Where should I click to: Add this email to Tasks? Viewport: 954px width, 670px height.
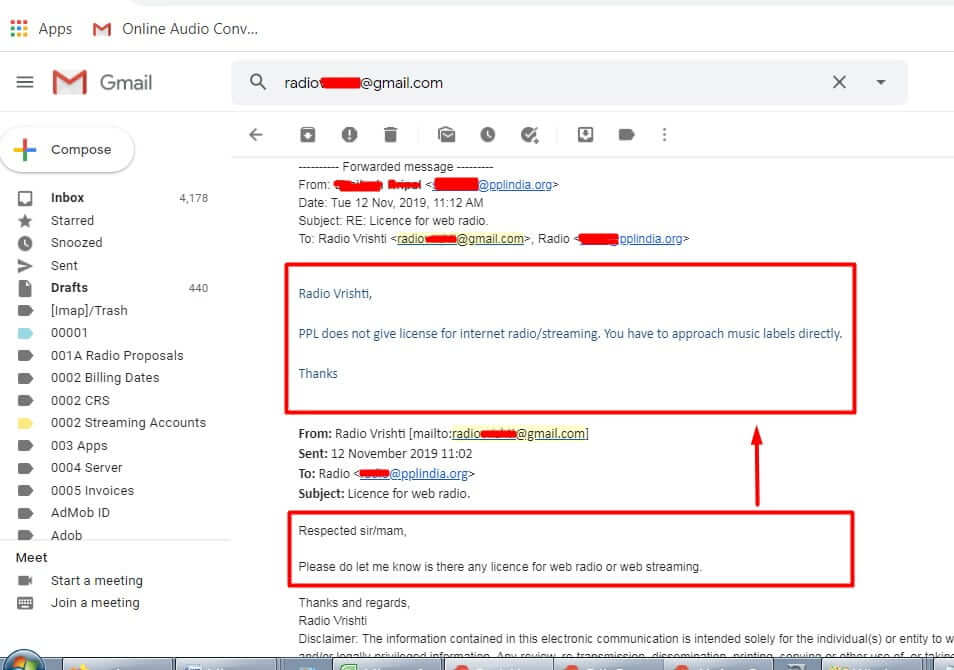tap(531, 134)
